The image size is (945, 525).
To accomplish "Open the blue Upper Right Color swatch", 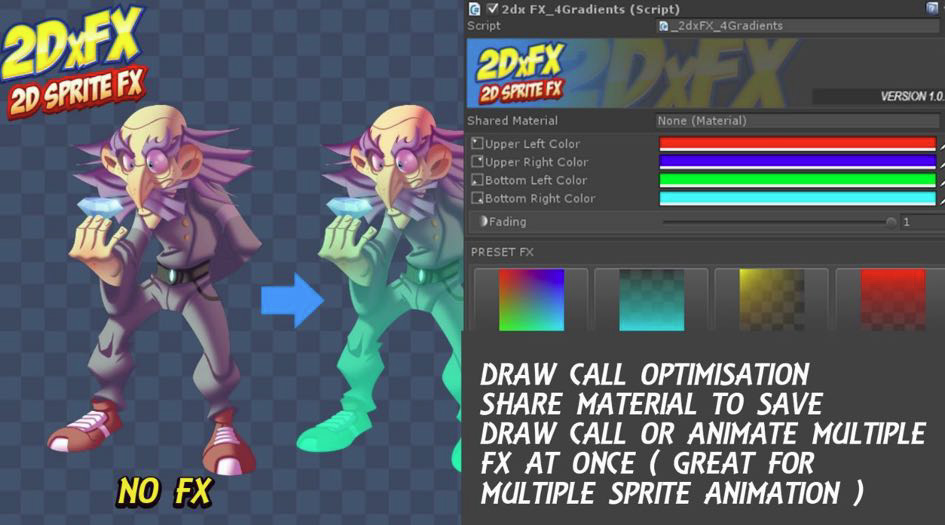I will [797, 162].
